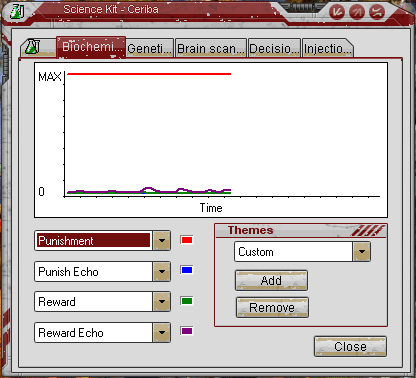Expand the Punish Echo dropdown arrow
Screen dimensions: 416x378
(x=162, y=271)
